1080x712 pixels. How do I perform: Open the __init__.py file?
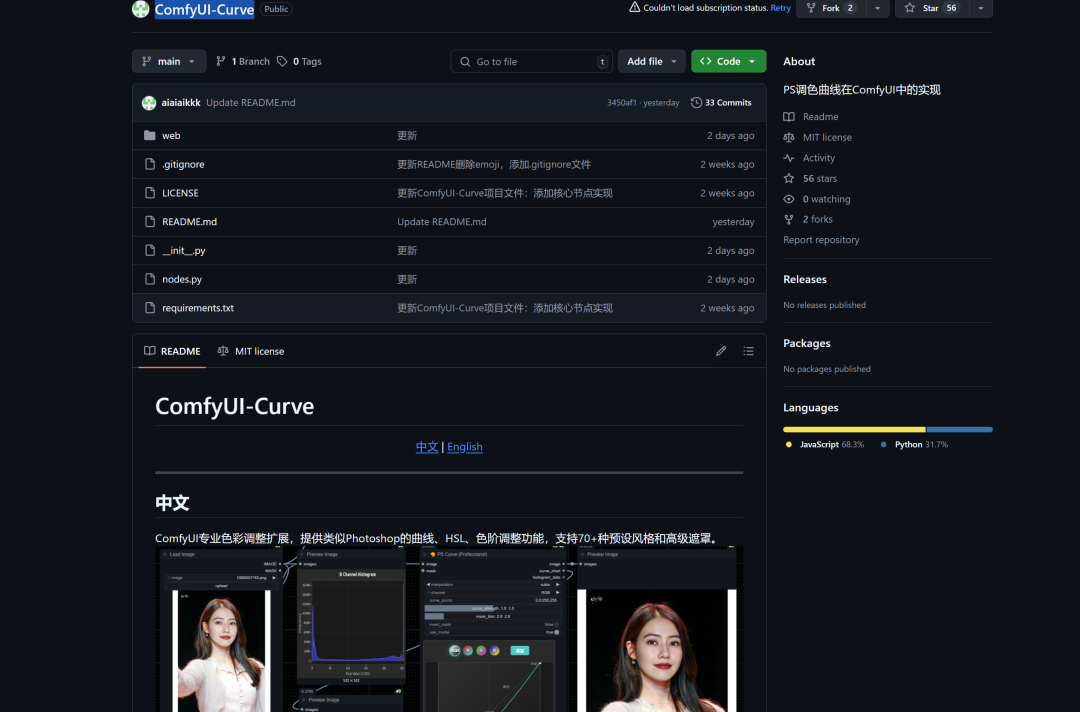point(183,251)
